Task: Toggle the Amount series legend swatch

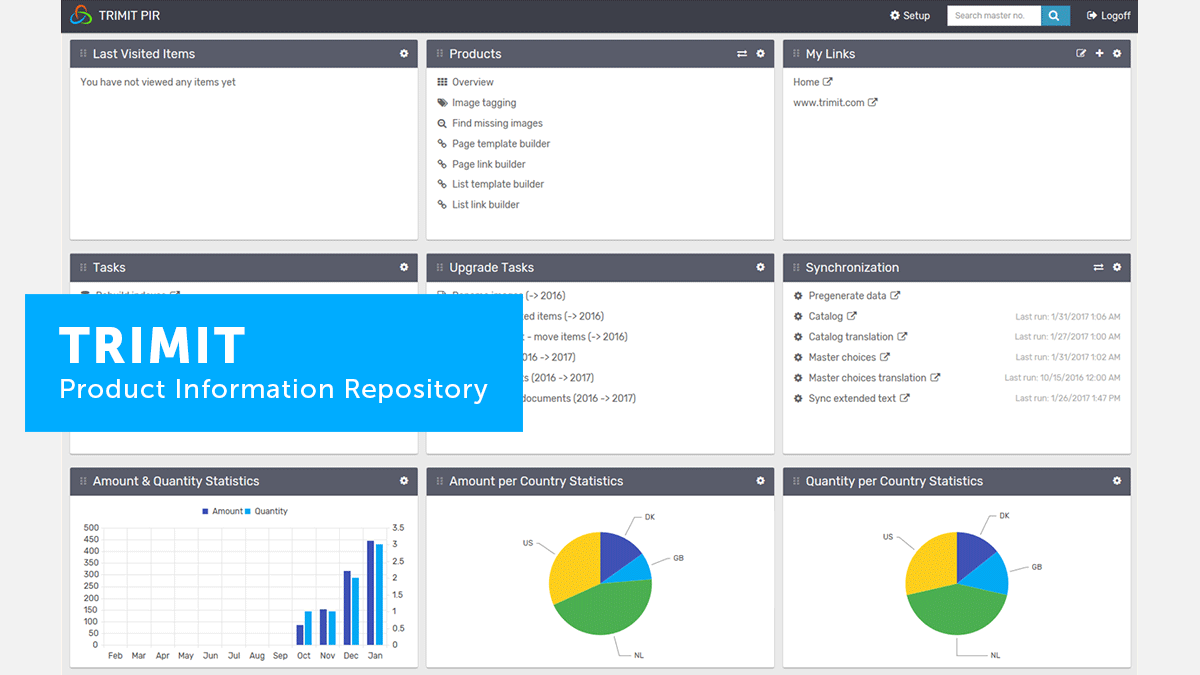Action: pos(206,511)
